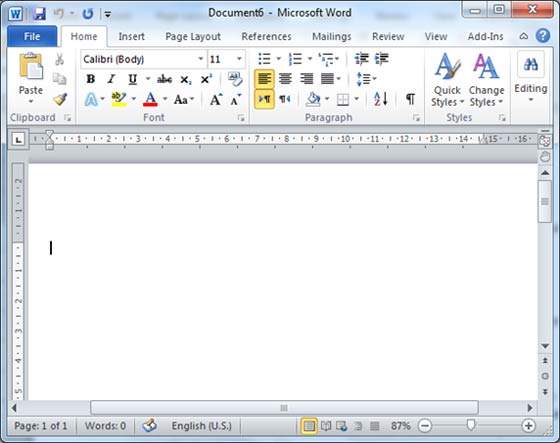
Task: Open borders dropdown arrow
Action: pos(356,99)
